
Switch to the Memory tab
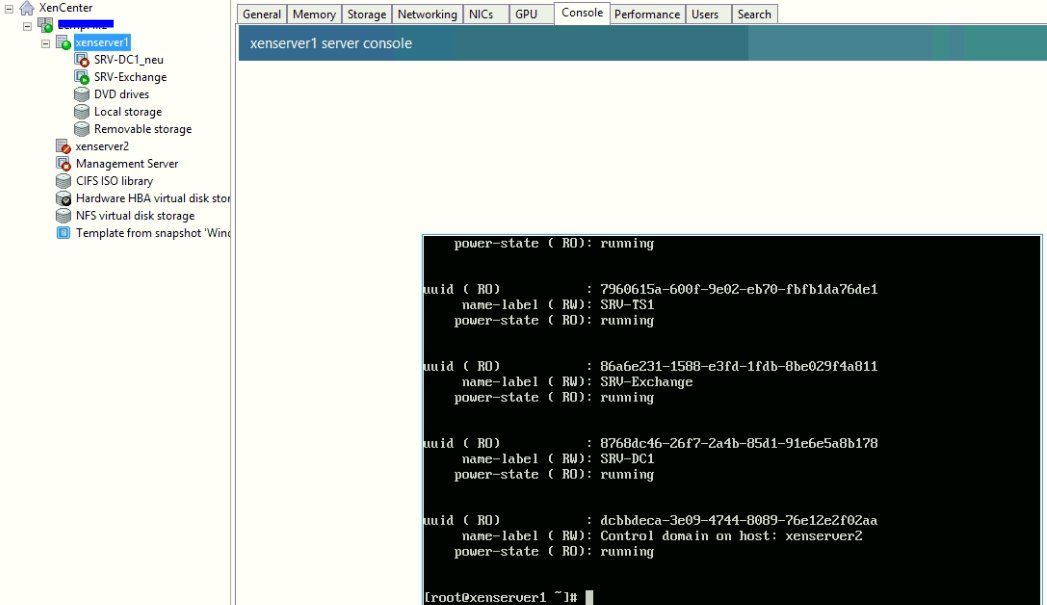click(x=314, y=14)
